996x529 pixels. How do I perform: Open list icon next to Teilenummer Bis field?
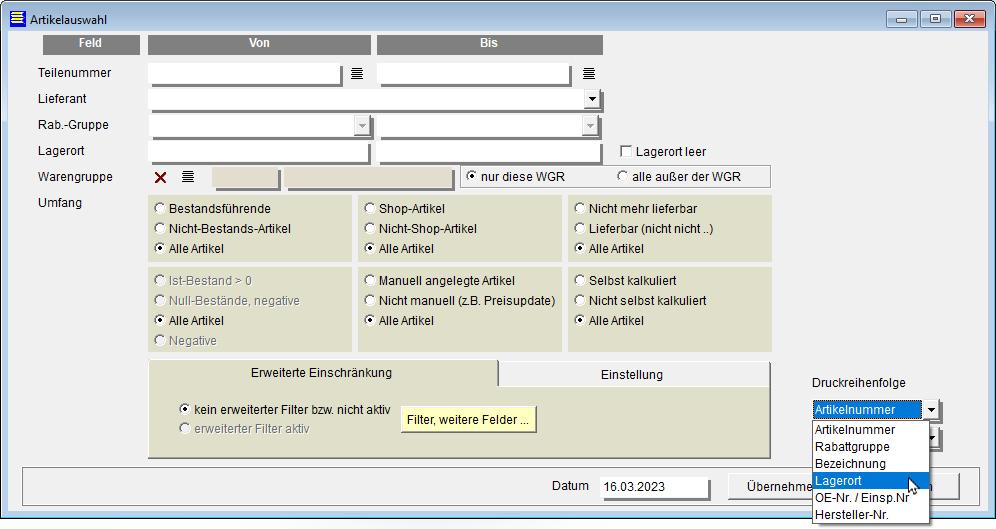tap(589, 74)
